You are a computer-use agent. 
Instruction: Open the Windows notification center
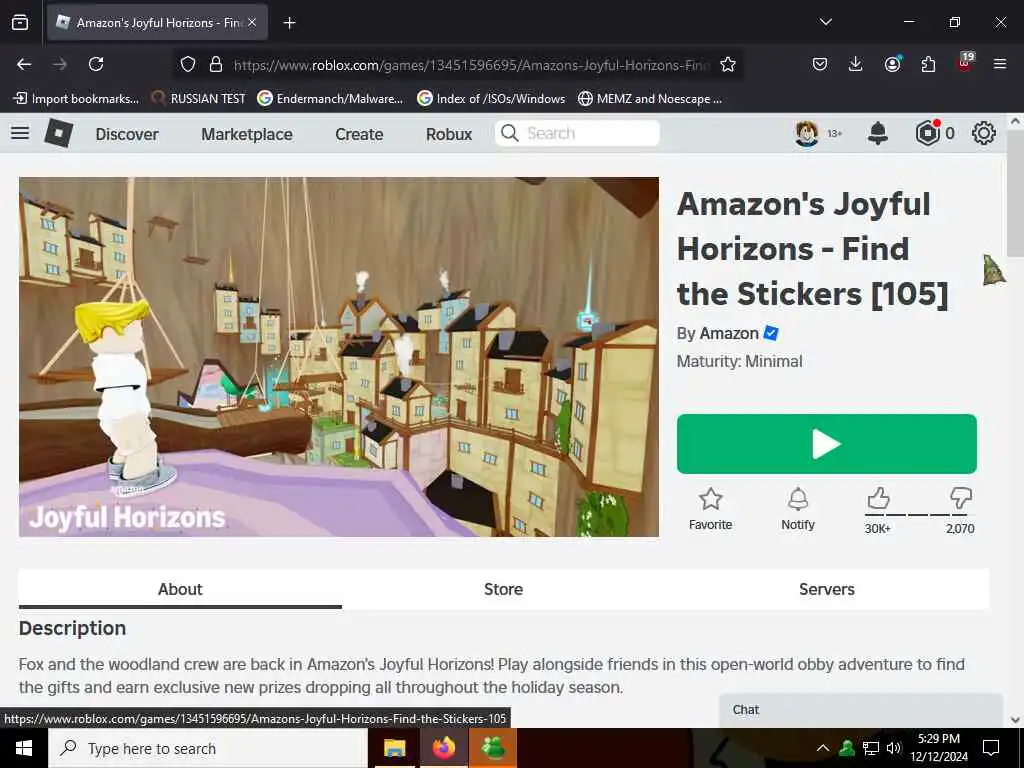[x=991, y=748]
